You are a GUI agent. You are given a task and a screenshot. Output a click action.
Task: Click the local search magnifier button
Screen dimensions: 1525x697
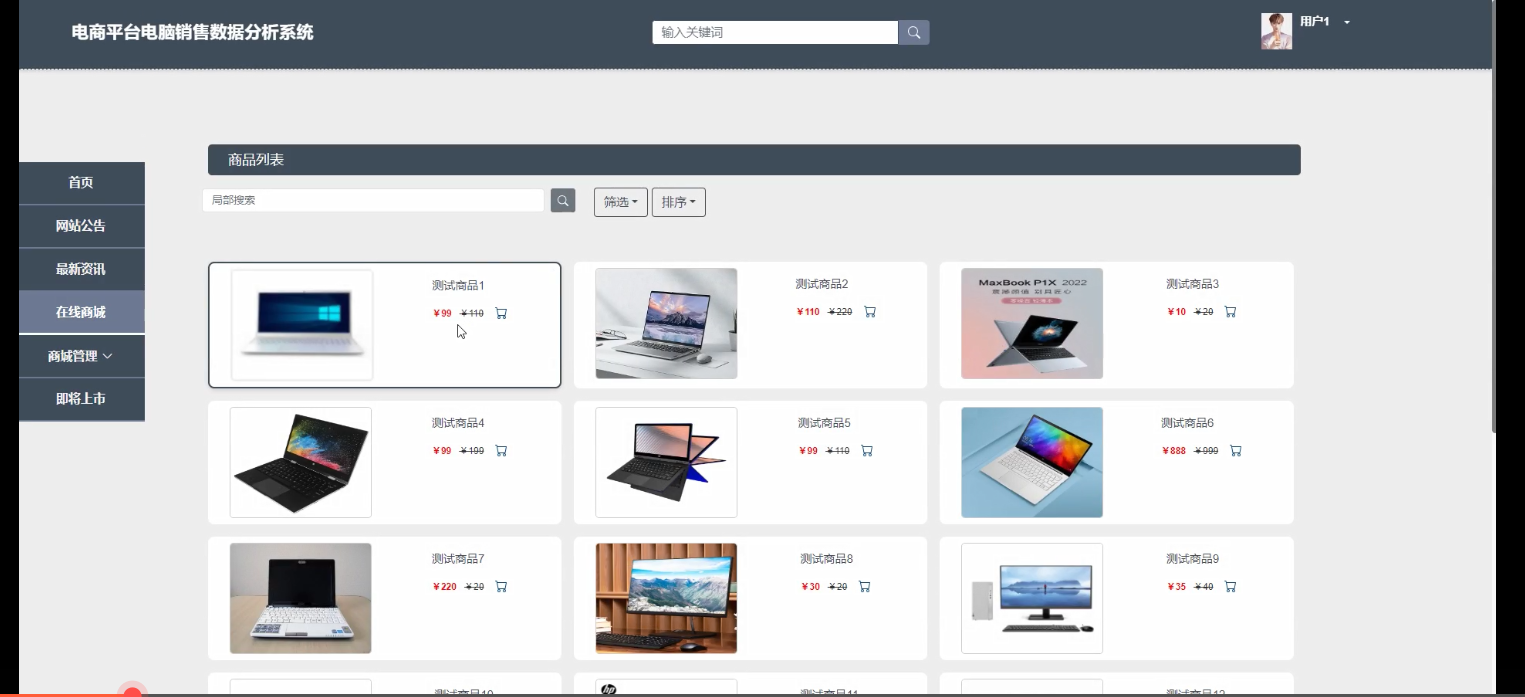coord(563,200)
